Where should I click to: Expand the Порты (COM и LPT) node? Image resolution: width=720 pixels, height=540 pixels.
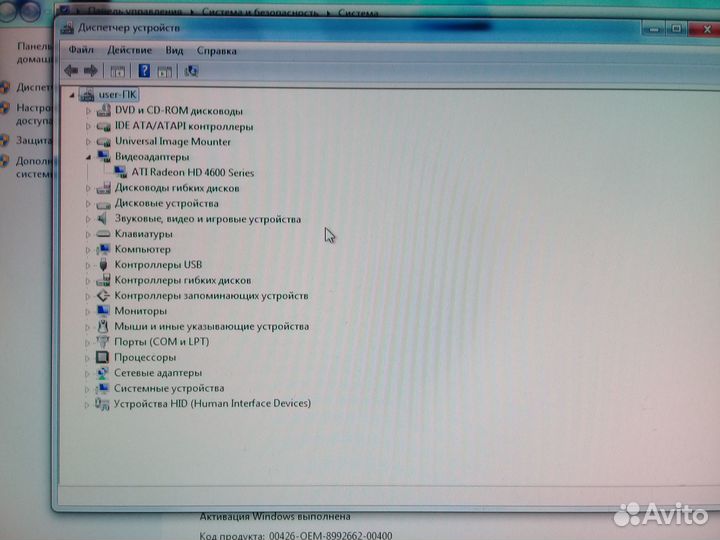coord(88,342)
